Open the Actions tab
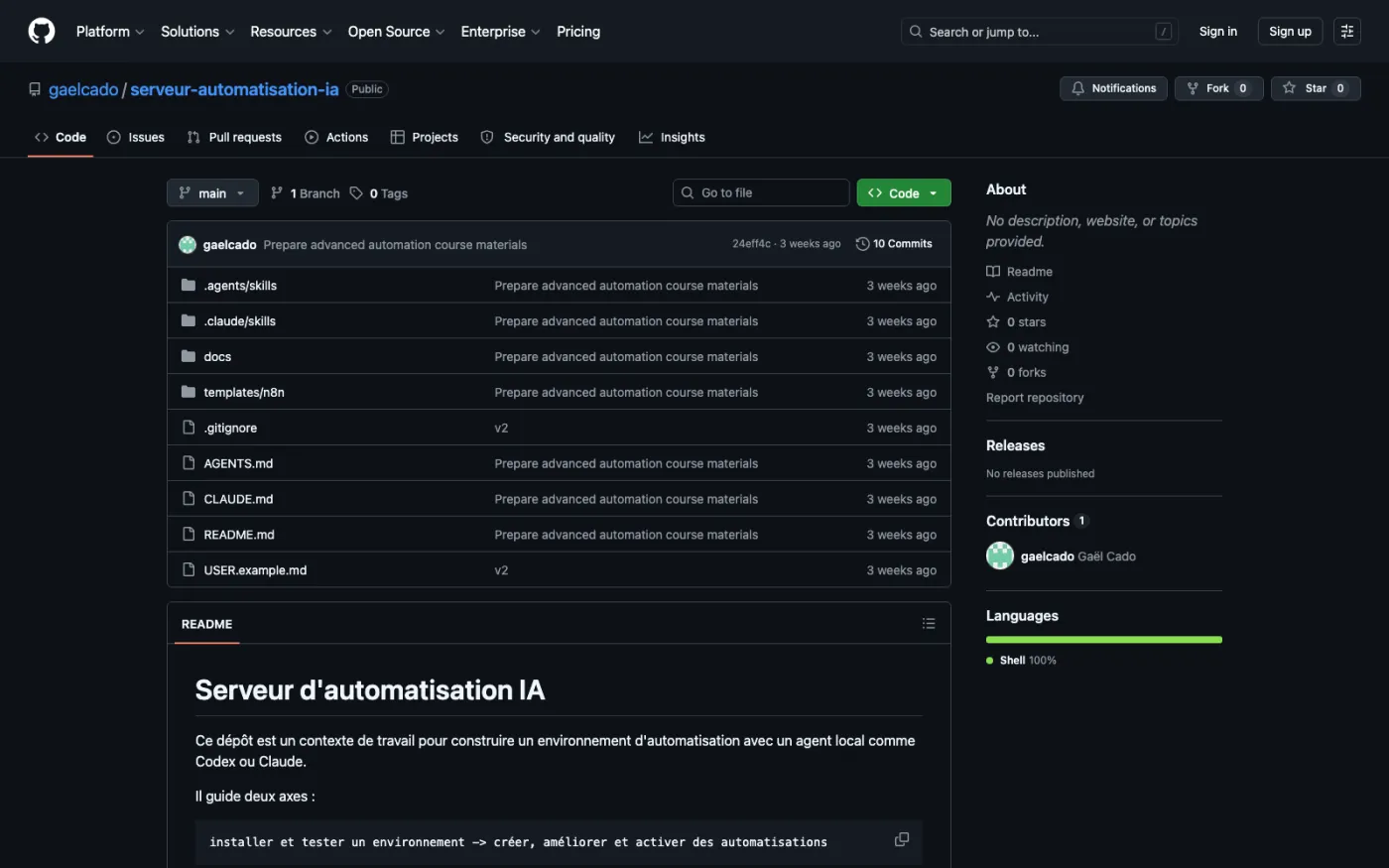 [336, 137]
